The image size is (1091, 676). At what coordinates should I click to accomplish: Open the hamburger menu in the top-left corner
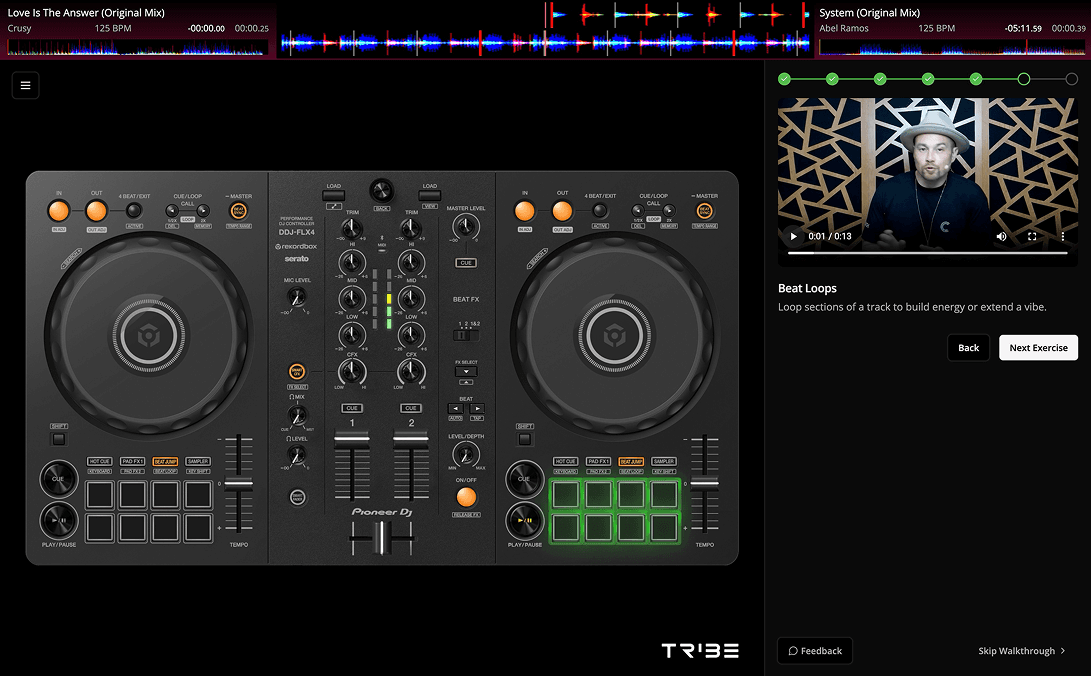pyautogui.click(x=24, y=85)
